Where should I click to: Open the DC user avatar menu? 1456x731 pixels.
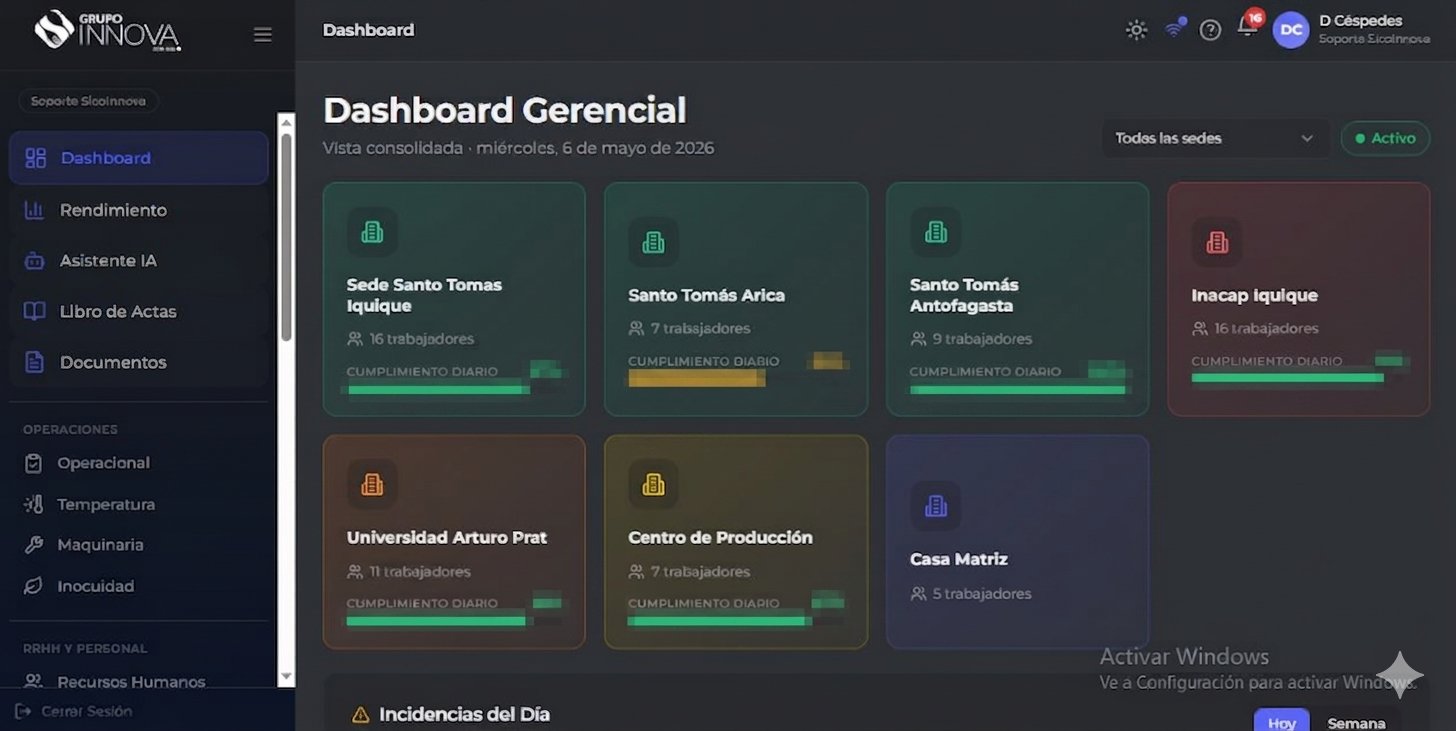pos(1291,30)
